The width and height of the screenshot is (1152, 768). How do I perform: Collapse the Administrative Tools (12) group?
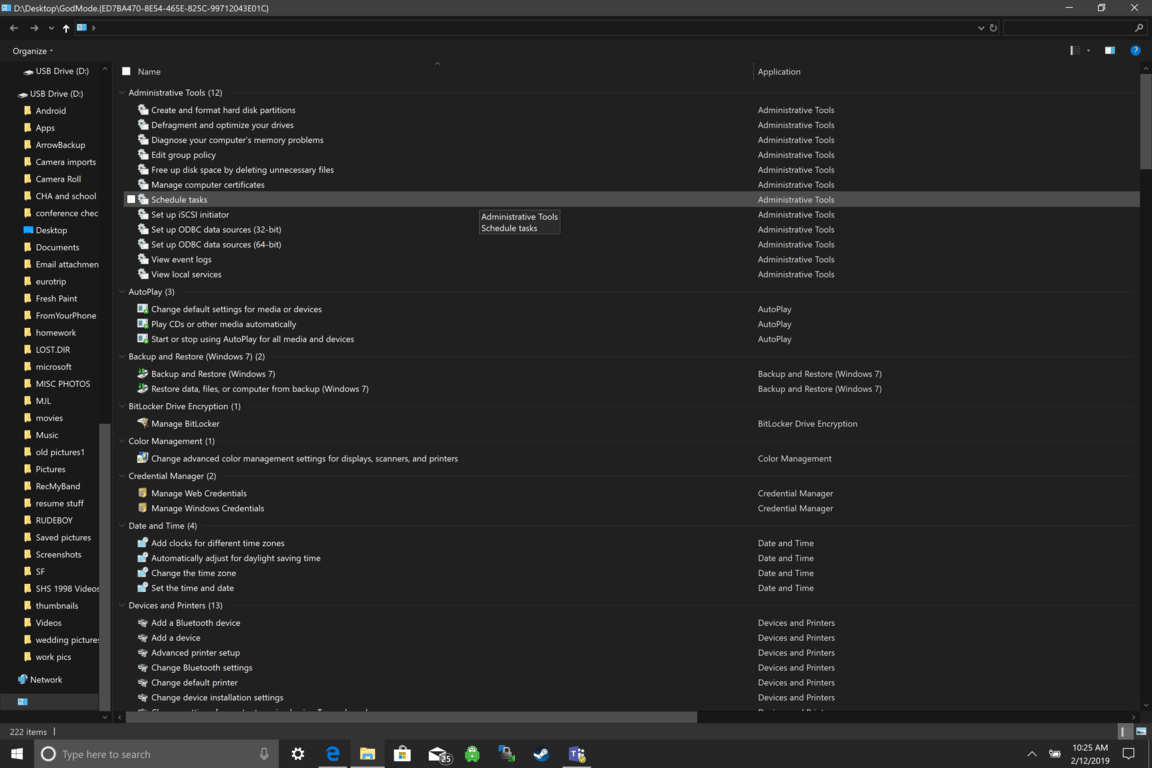(122, 93)
